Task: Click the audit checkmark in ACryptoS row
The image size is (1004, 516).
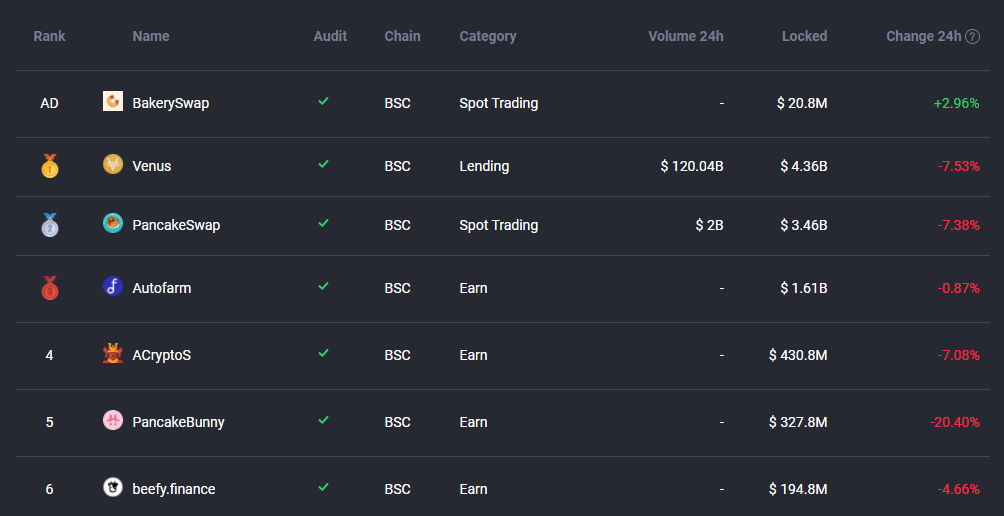Action: (323, 353)
